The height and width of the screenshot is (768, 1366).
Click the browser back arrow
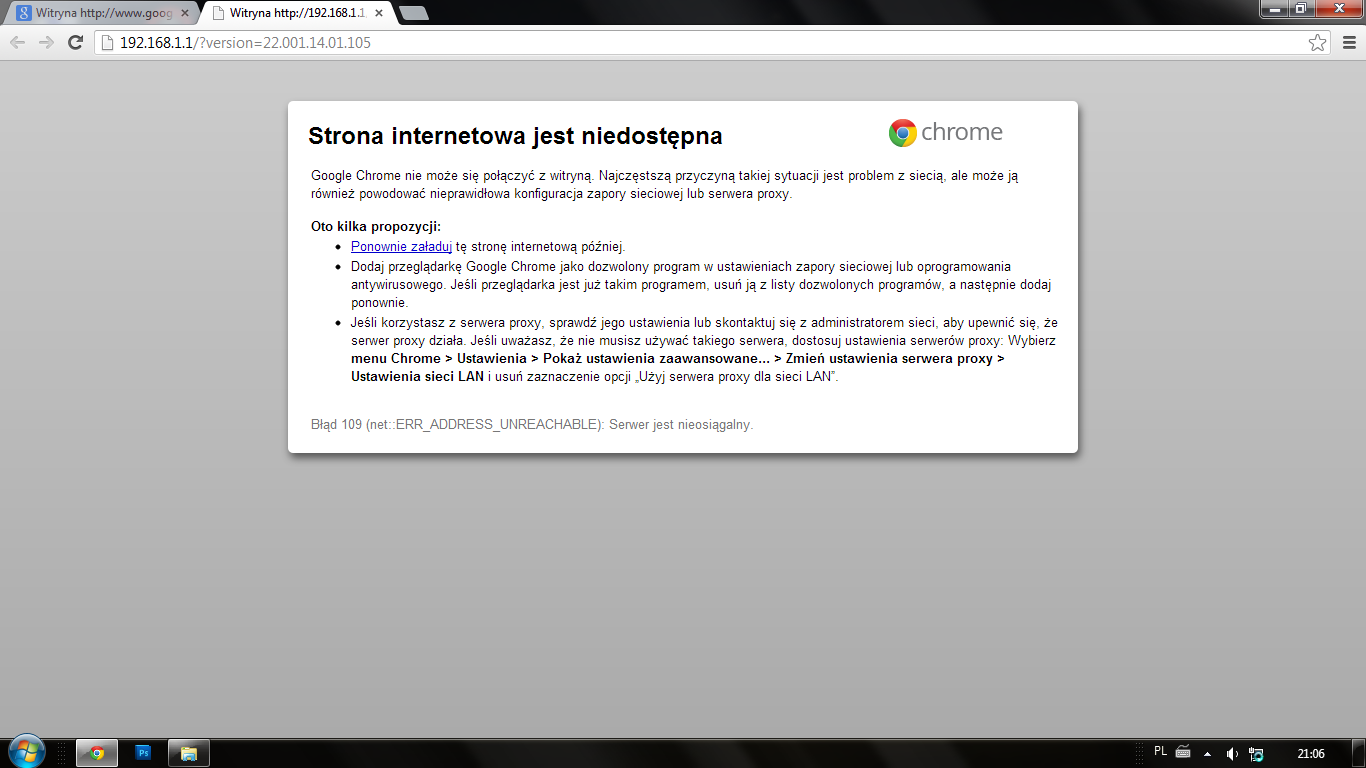pyautogui.click(x=18, y=42)
